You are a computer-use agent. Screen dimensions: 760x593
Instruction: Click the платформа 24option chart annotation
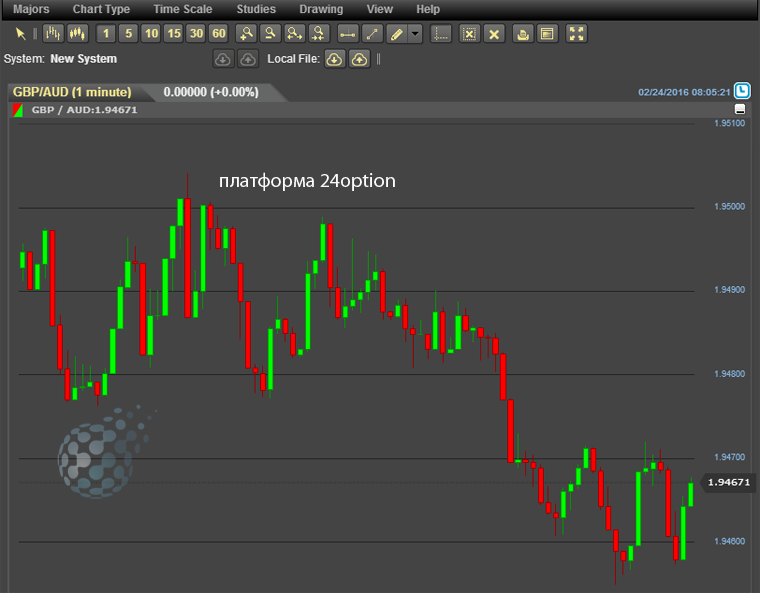click(307, 181)
